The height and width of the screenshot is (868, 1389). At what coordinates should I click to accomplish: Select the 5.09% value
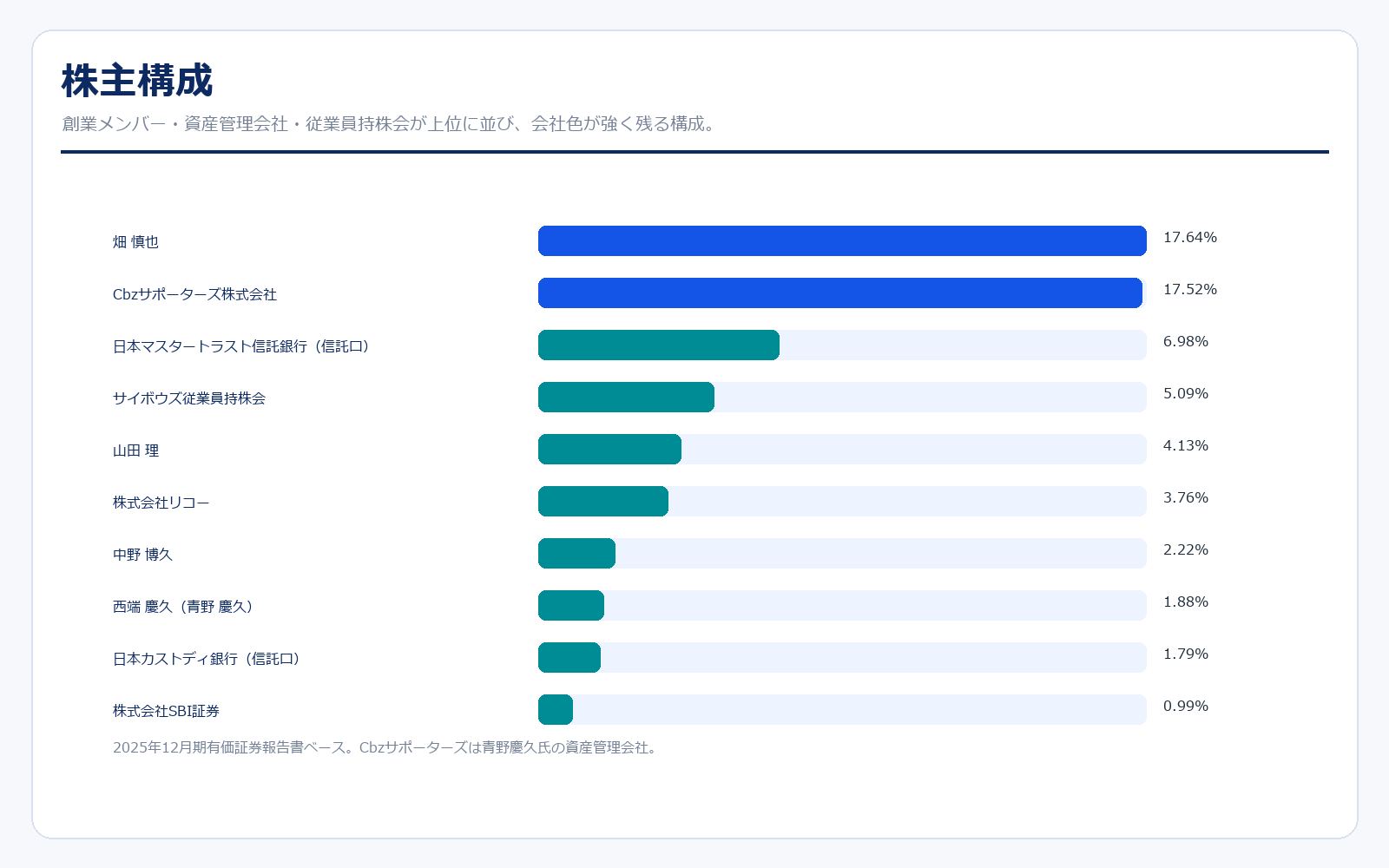[1186, 393]
